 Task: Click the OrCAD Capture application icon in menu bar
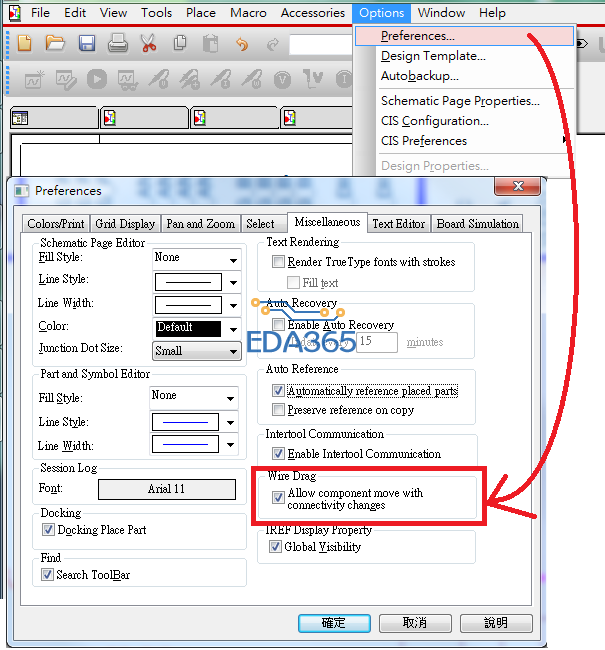(15, 13)
